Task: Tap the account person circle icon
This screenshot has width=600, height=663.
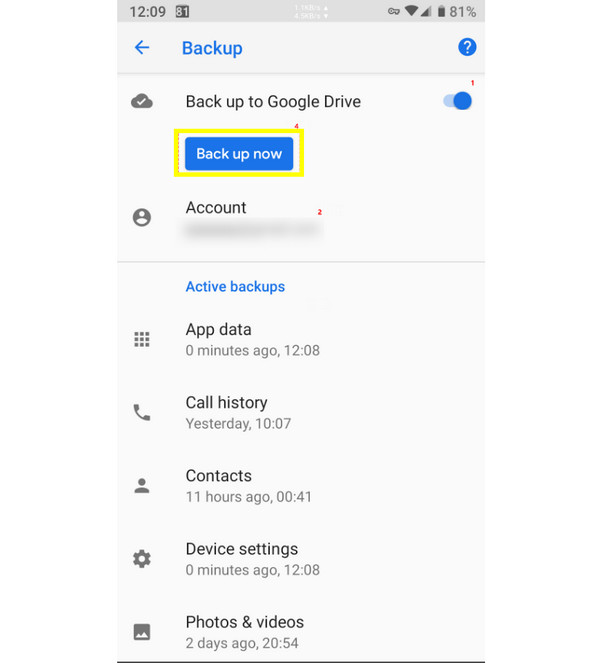Action: coord(142,217)
